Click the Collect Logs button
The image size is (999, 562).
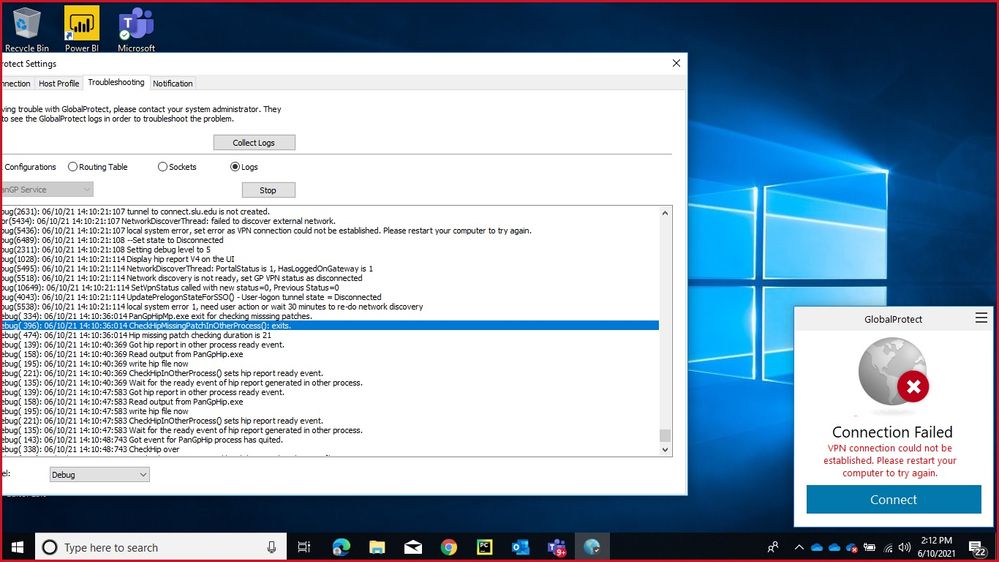254,143
